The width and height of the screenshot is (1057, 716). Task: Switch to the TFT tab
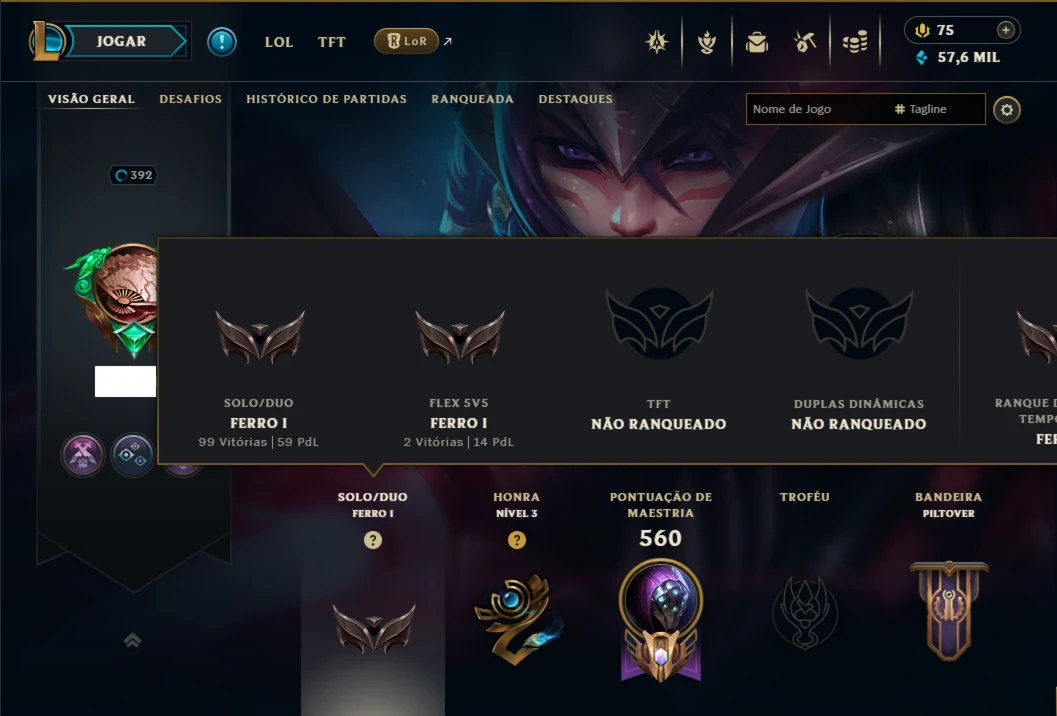(x=332, y=42)
